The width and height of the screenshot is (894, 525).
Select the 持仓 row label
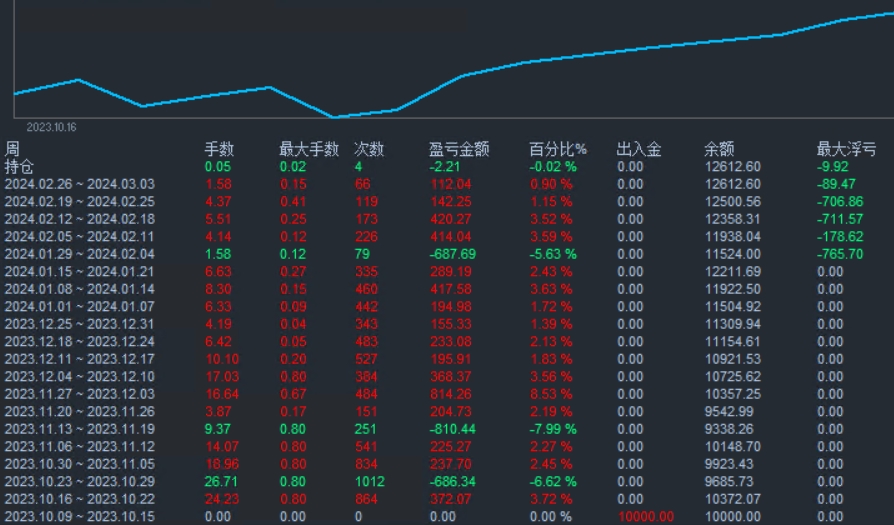click(x=19, y=167)
